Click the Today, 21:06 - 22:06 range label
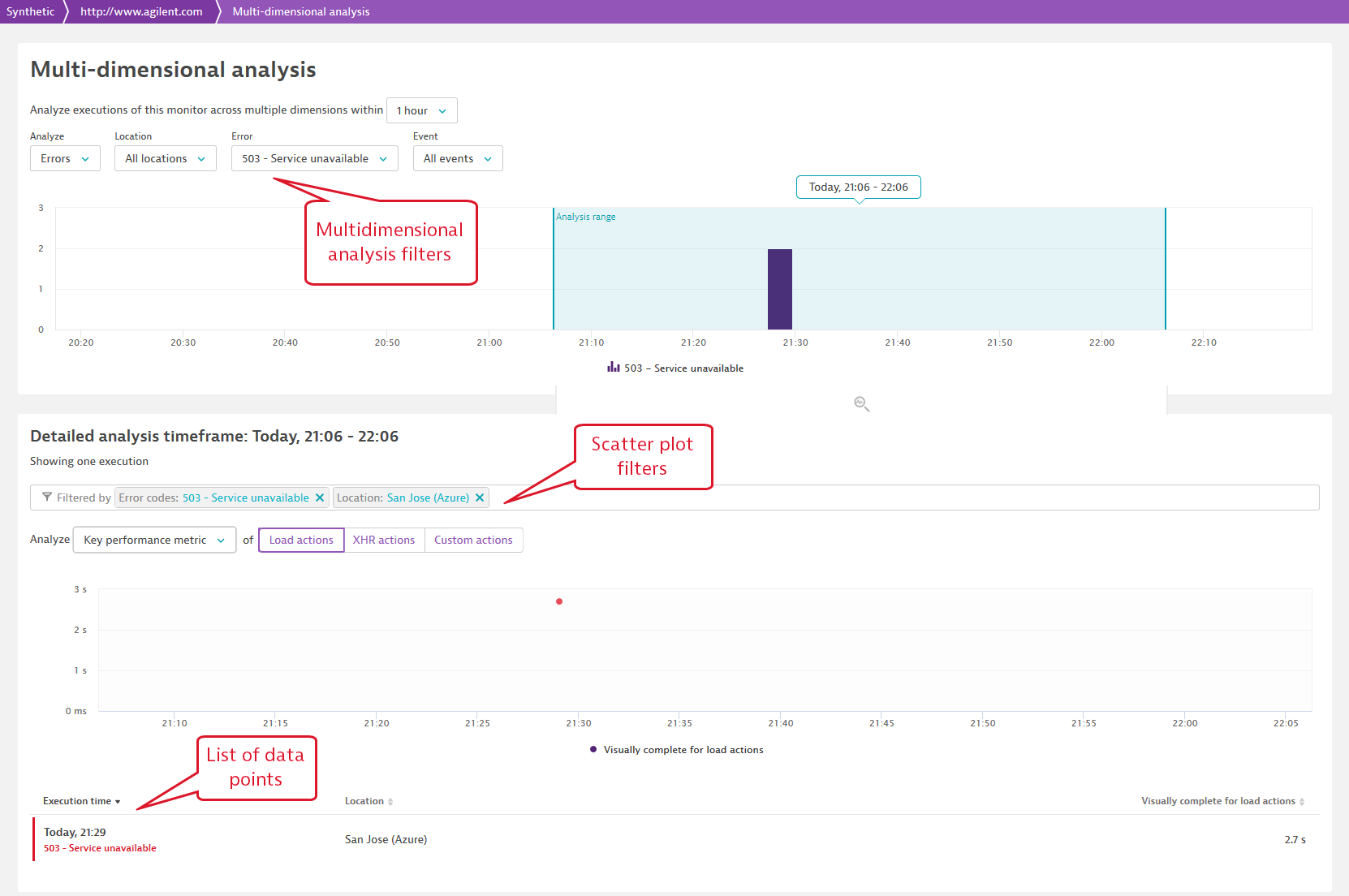 (x=859, y=187)
